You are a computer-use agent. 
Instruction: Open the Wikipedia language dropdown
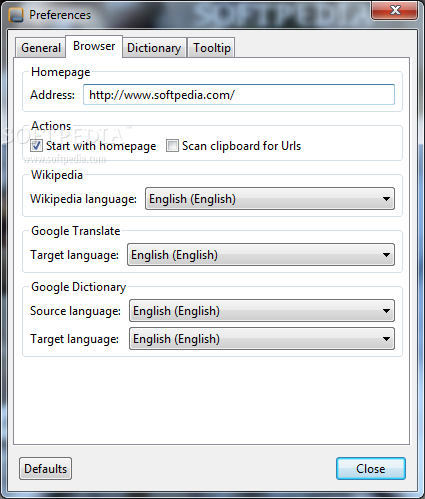coord(270,199)
